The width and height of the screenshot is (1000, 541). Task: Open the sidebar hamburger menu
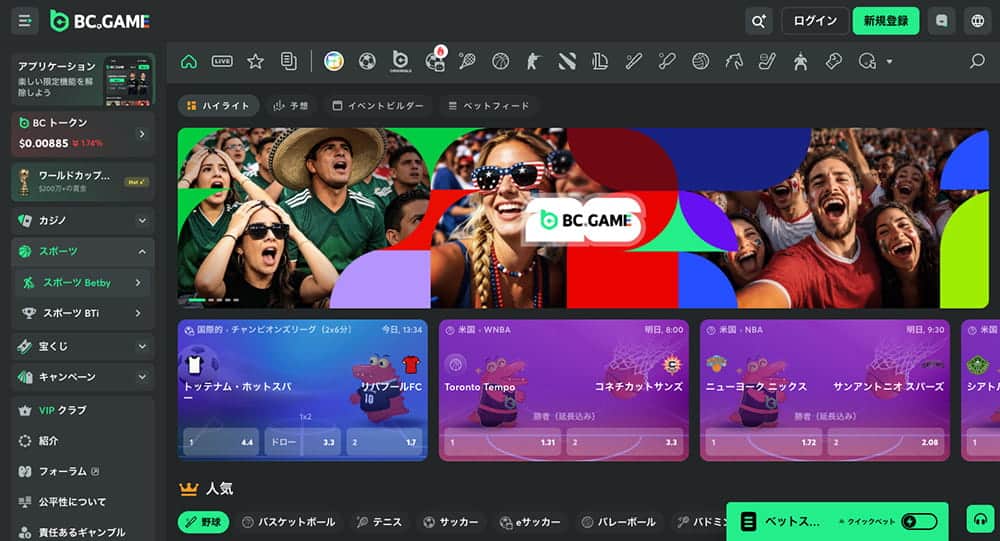[x=25, y=21]
